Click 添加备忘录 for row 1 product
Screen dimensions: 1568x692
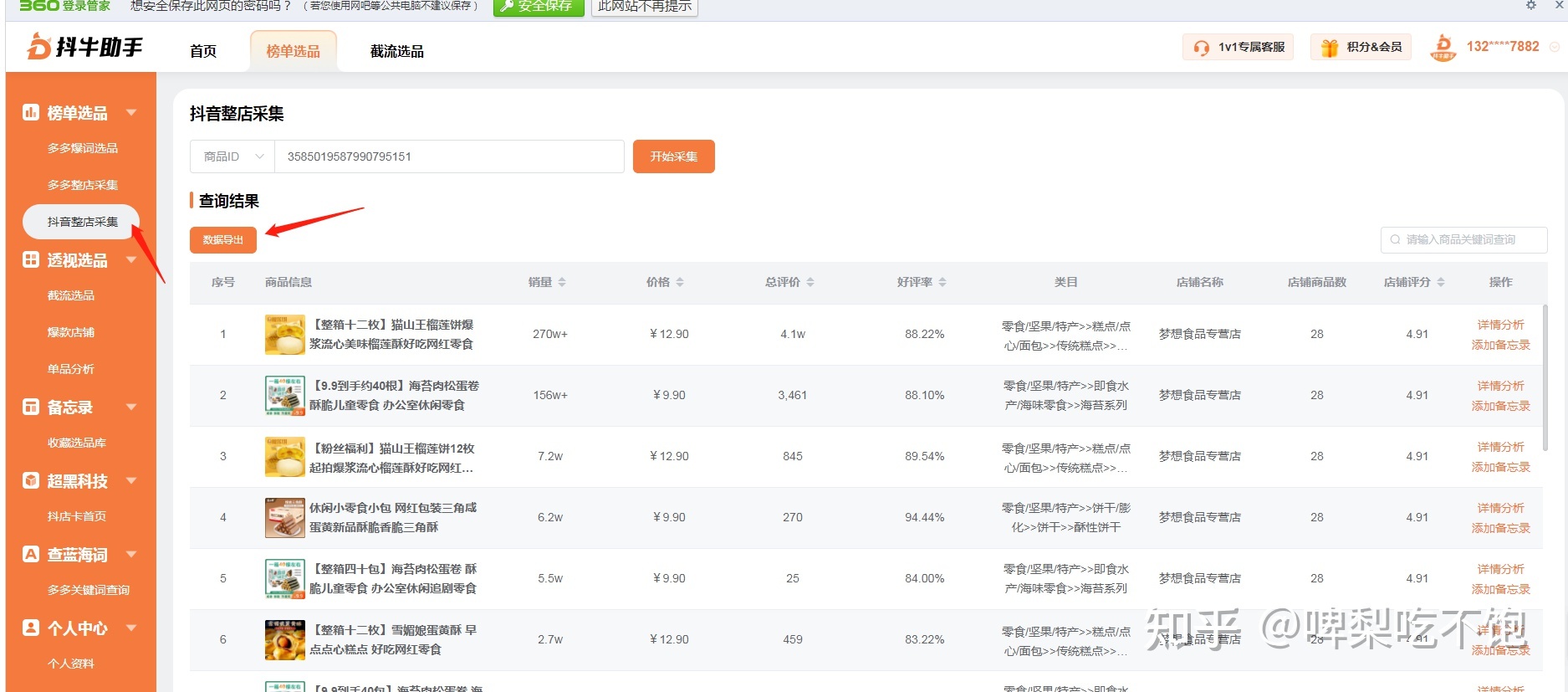[x=1501, y=345]
